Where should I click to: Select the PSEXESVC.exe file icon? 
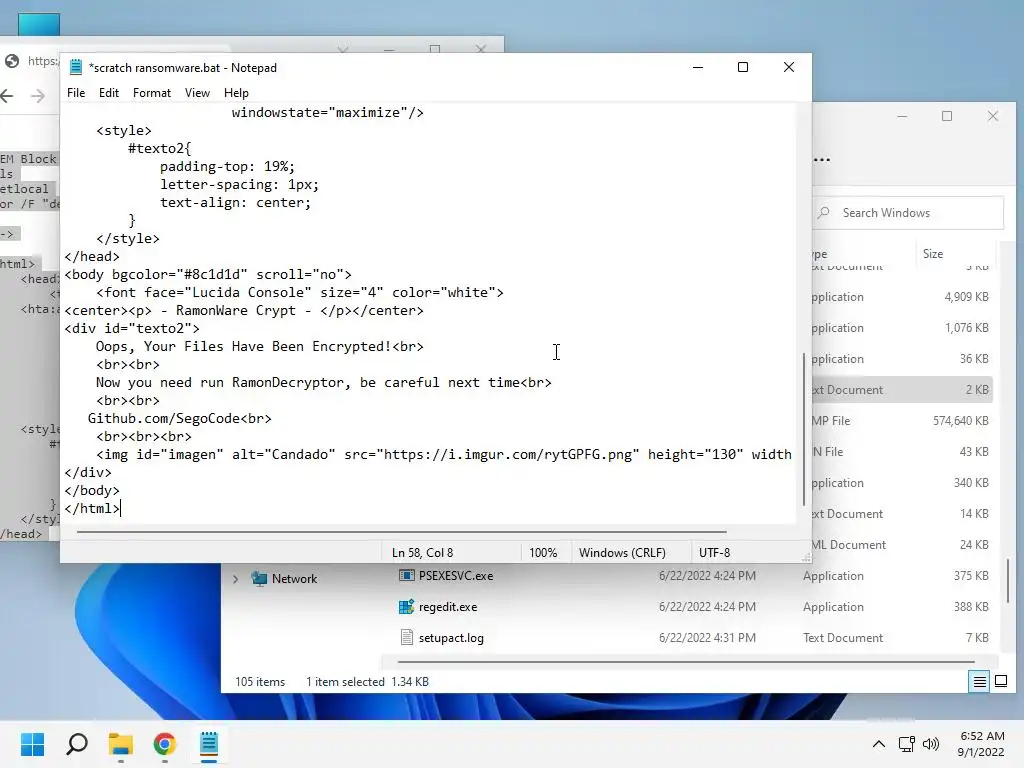[406, 575]
